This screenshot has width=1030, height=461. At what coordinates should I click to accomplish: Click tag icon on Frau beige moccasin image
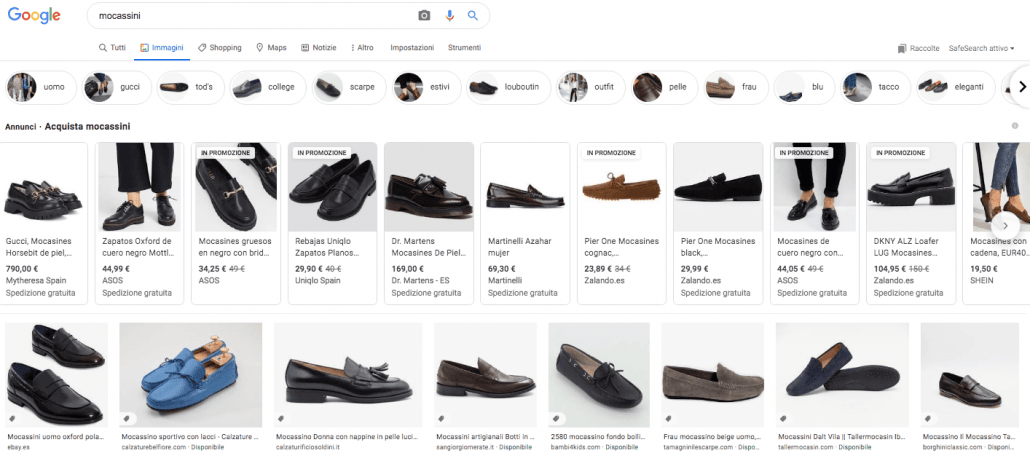click(x=669, y=418)
